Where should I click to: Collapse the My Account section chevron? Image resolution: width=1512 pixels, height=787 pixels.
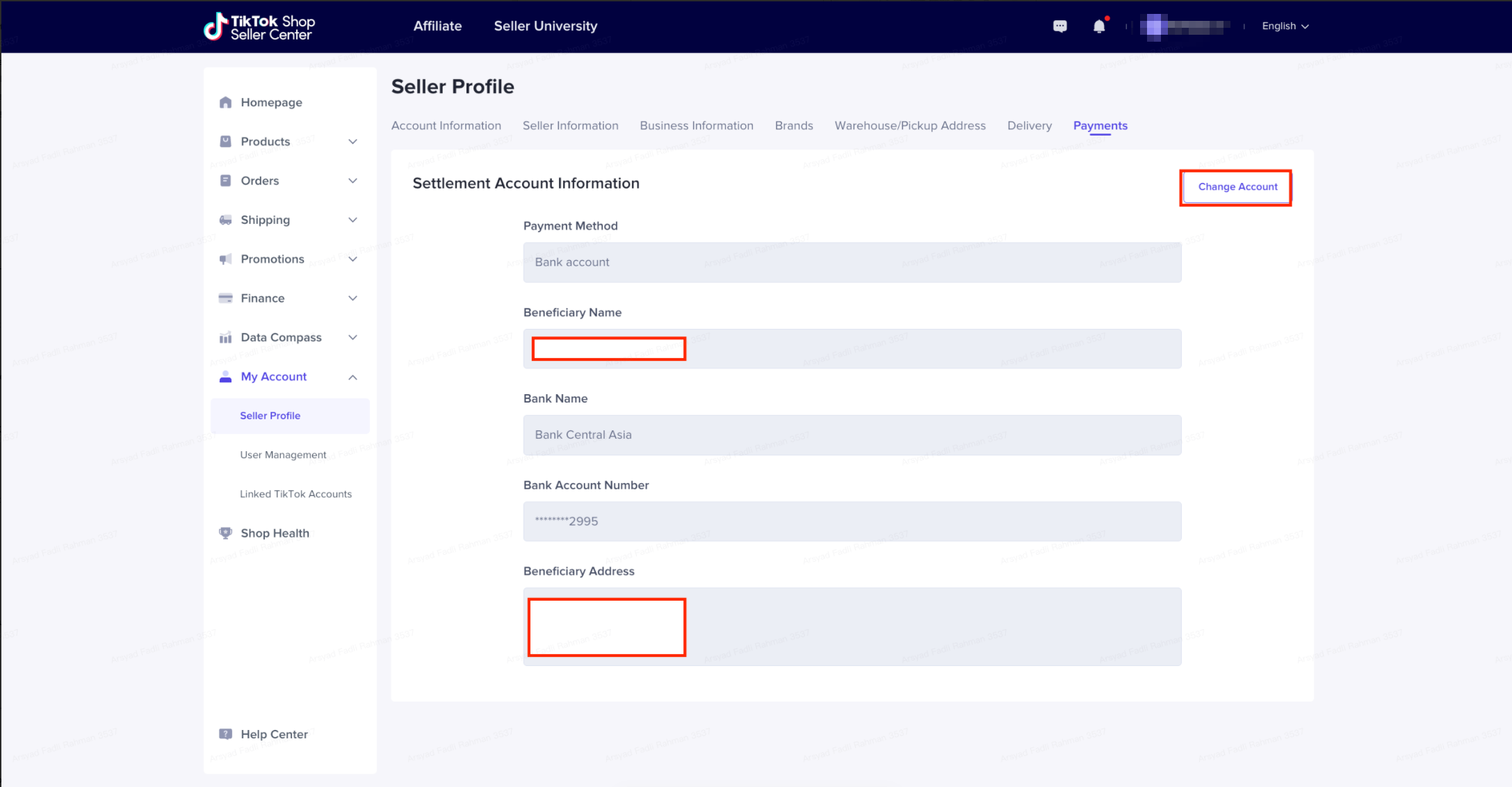(352, 377)
